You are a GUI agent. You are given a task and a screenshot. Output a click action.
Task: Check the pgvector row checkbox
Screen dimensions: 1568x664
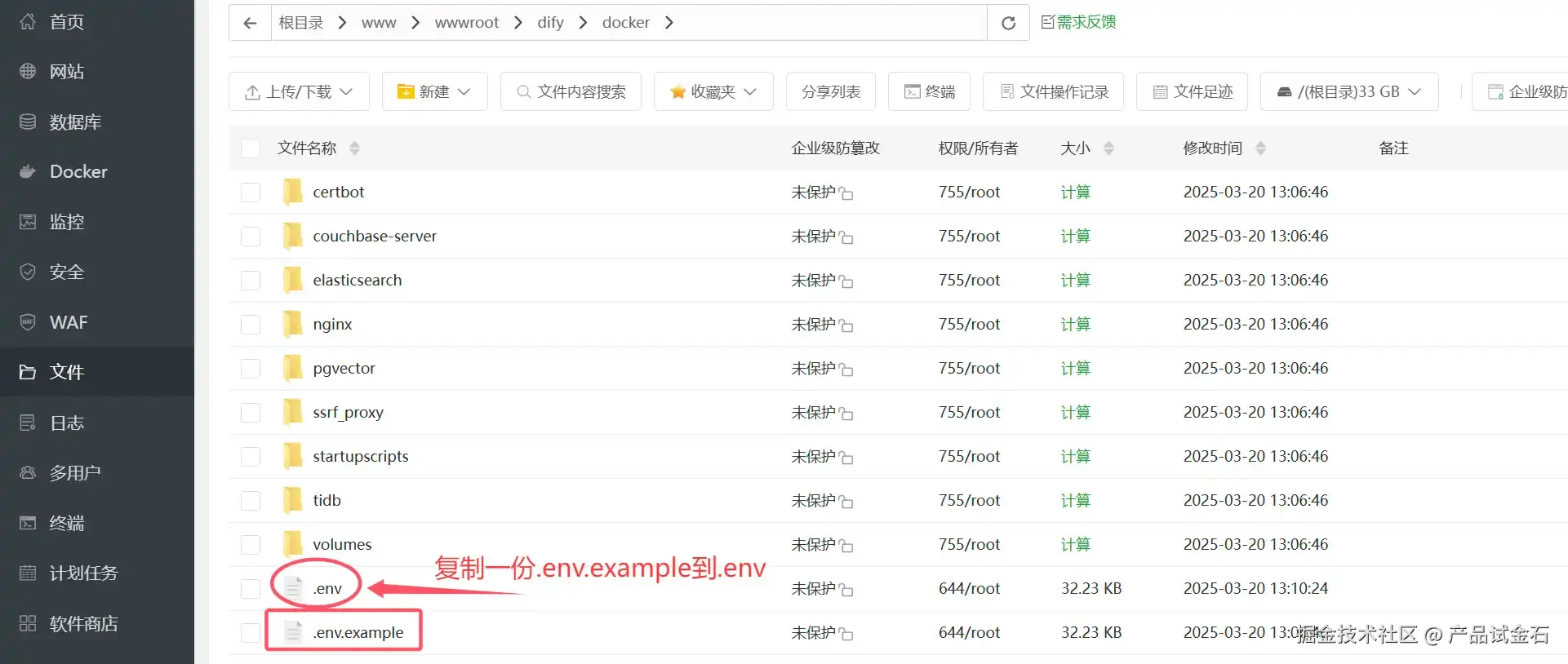pos(251,368)
